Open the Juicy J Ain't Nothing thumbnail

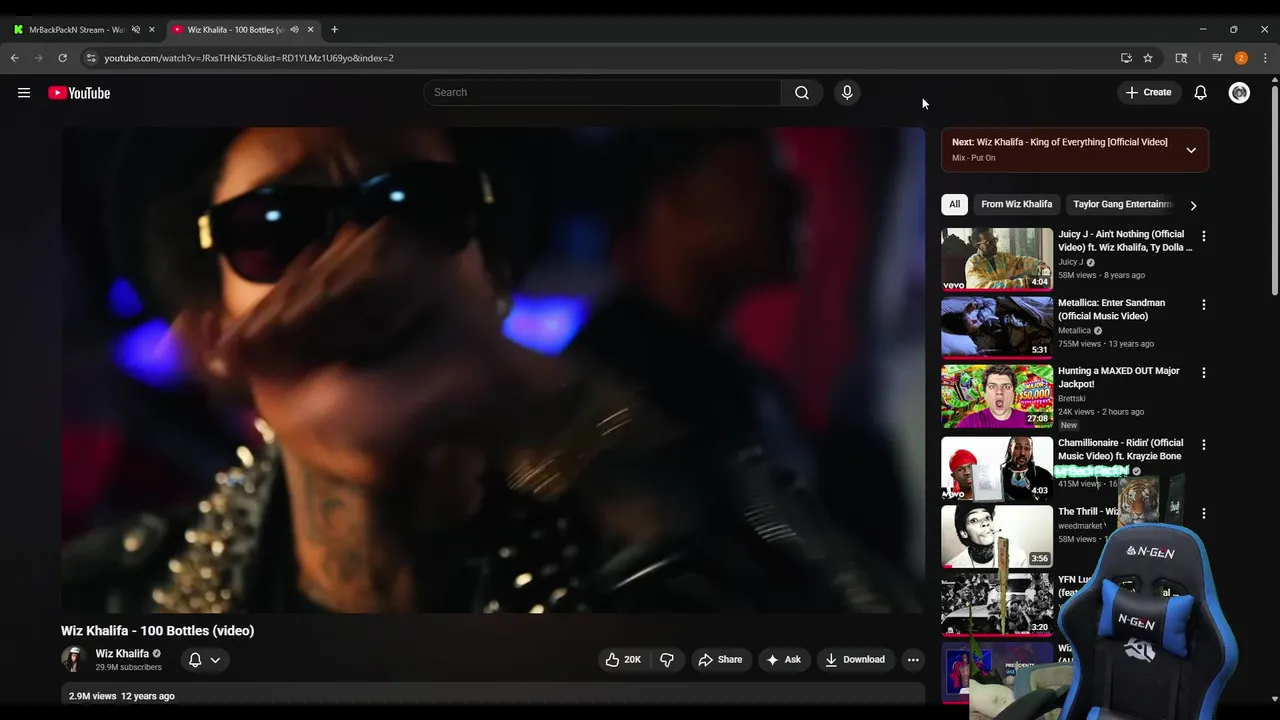click(997, 259)
